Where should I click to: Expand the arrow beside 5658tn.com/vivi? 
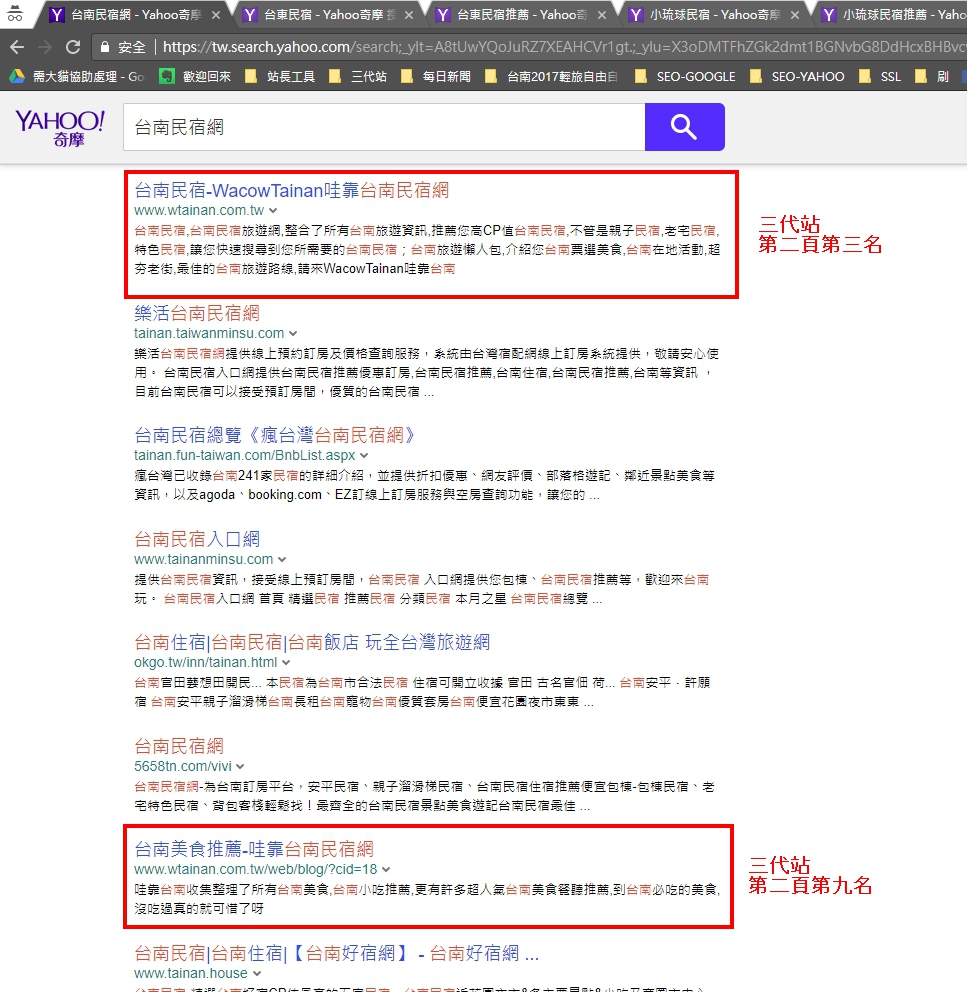[x=240, y=767]
